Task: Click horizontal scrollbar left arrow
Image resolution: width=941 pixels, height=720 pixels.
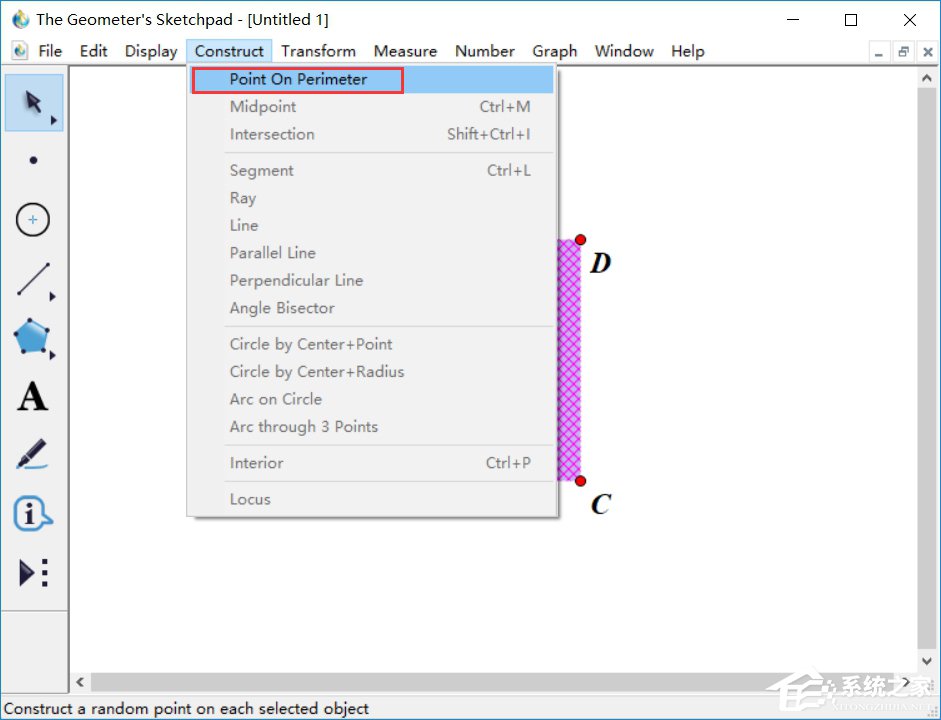Action: coord(80,682)
